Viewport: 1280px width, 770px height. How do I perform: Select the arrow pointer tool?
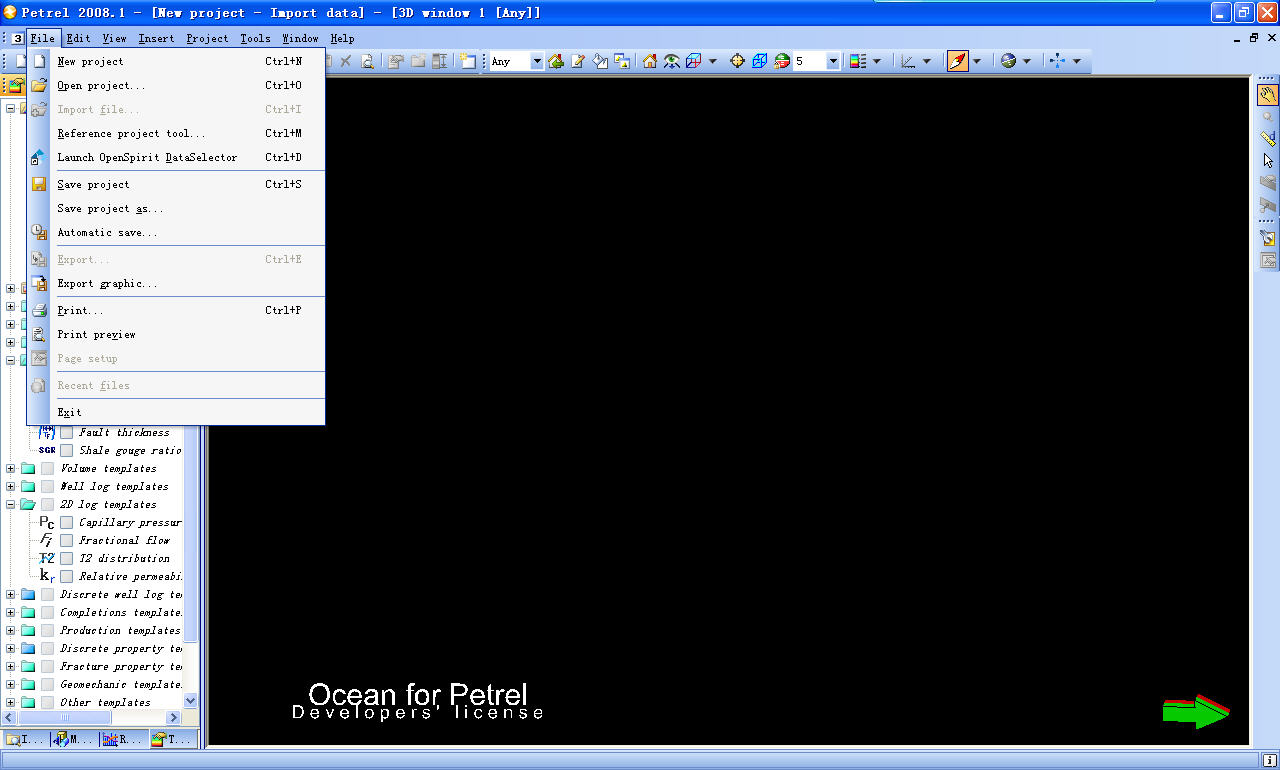tap(1268, 160)
